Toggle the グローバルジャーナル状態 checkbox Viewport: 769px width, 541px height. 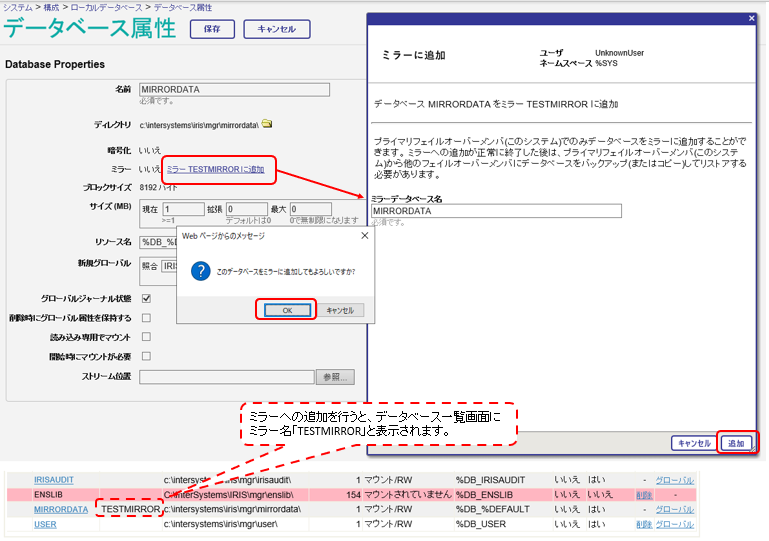[146, 298]
